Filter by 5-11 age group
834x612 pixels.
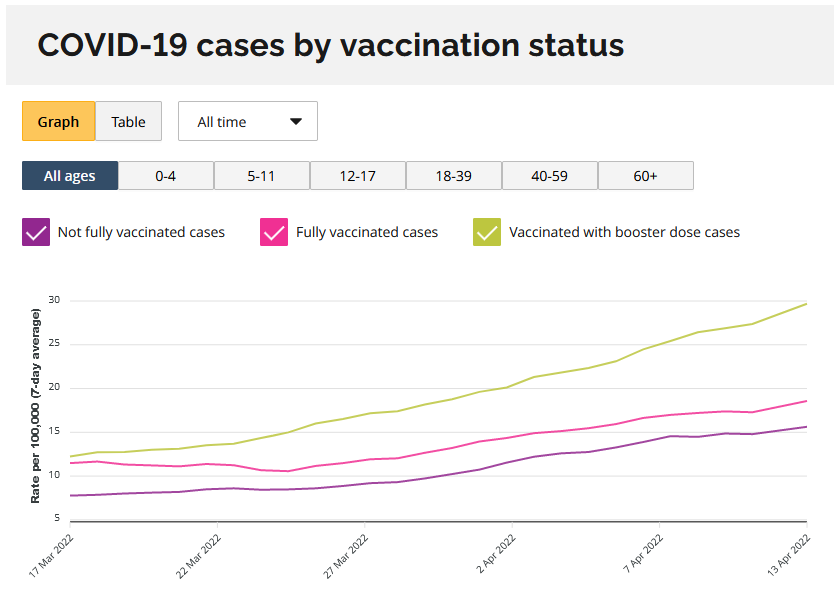[262, 175]
